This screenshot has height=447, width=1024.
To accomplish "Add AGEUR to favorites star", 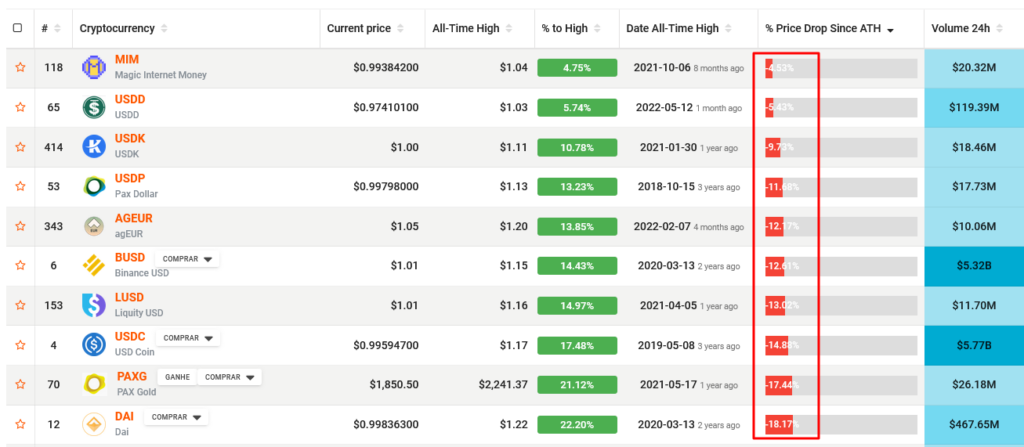I will point(20,226).
